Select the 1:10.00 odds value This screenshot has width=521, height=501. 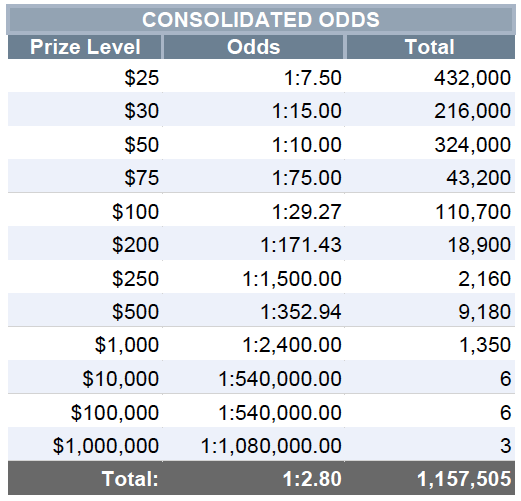point(307,145)
